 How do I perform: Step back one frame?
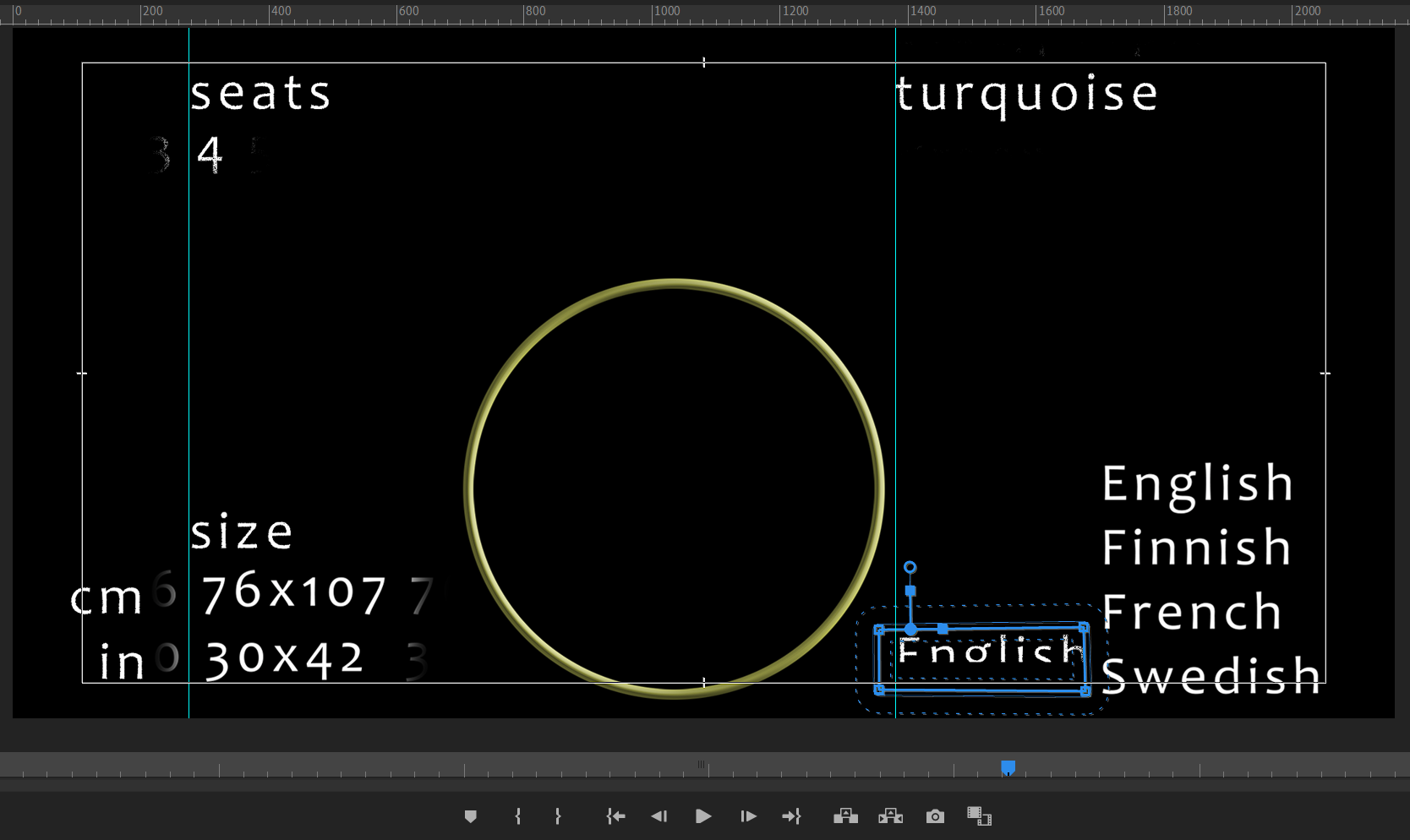(660, 816)
